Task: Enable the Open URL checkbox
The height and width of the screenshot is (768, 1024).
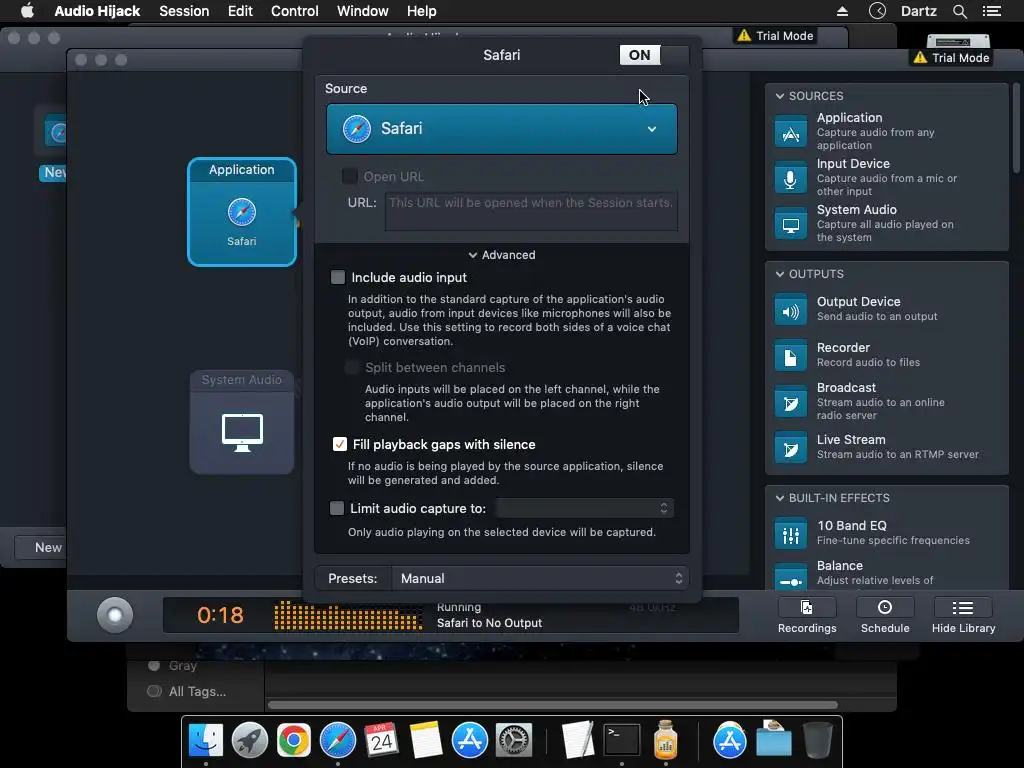Action: [x=349, y=176]
